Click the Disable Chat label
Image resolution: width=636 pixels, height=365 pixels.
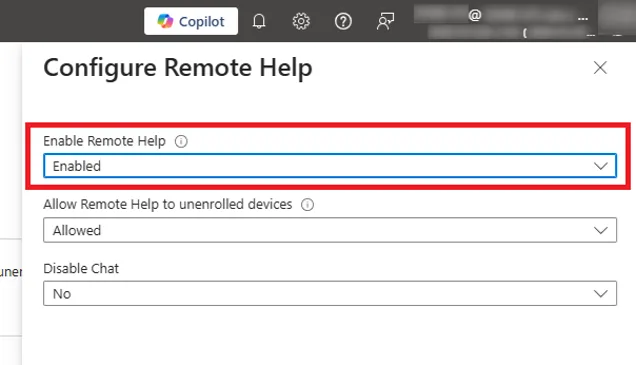coord(81,268)
